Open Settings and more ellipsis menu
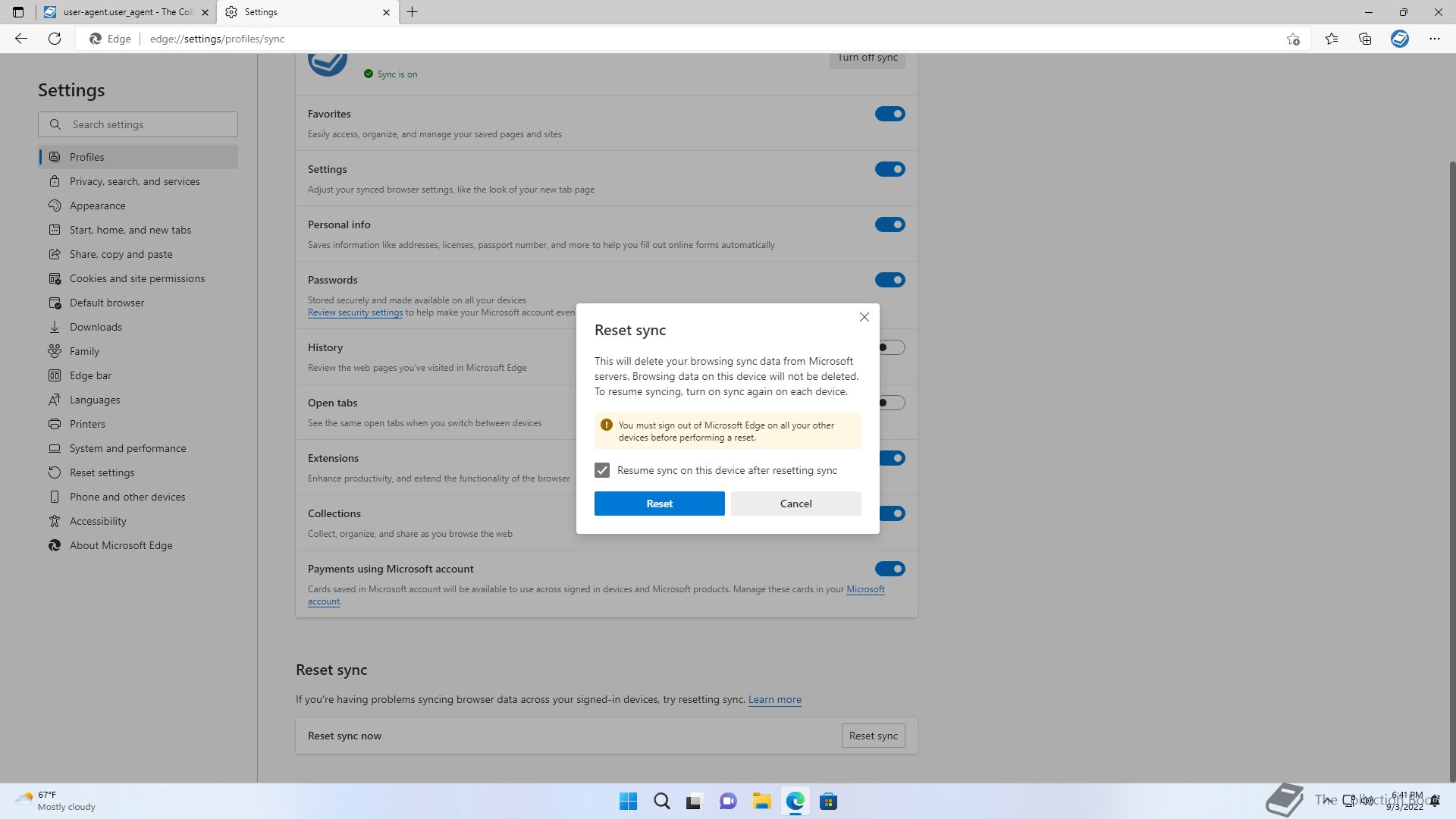 [x=1434, y=39]
